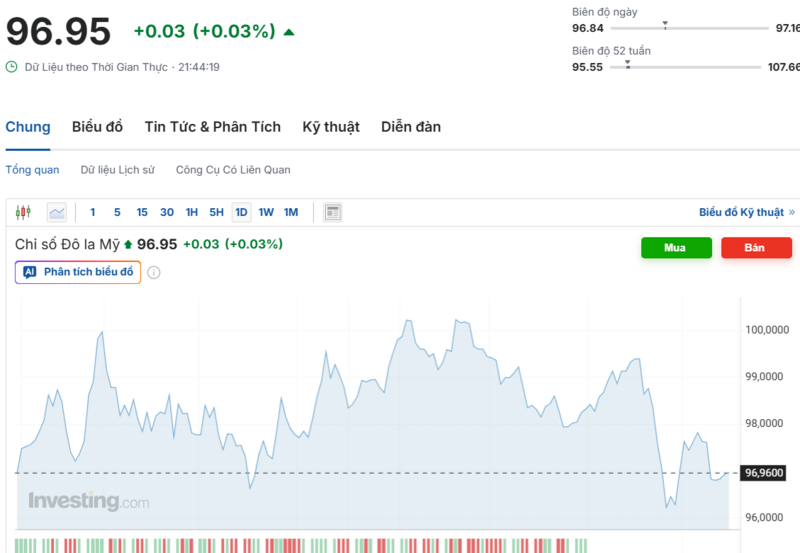This screenshot has width=800, height=553.
Task: Click the AI badge icon
Action: [29, 272]
